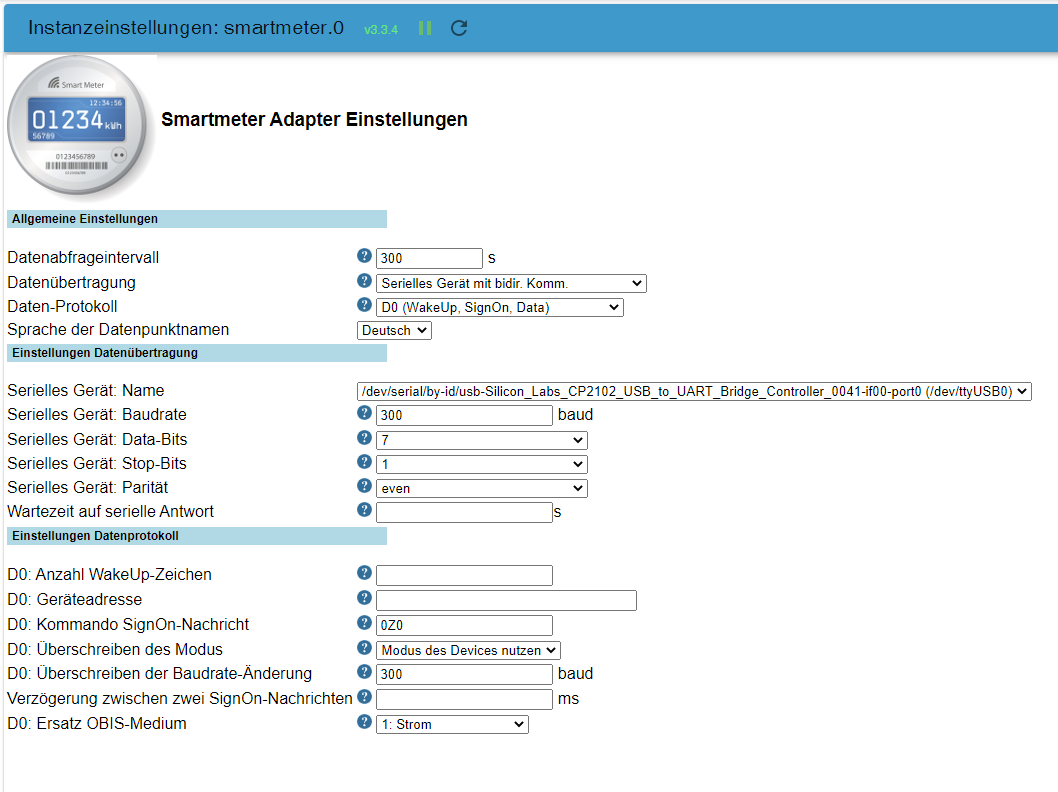Image resolution: width=1058 pixels, height=792 pixels.
Task: Open help for Verzögerung zwischen SignOn-Nachrichten
Action: [x=364, y=697]
